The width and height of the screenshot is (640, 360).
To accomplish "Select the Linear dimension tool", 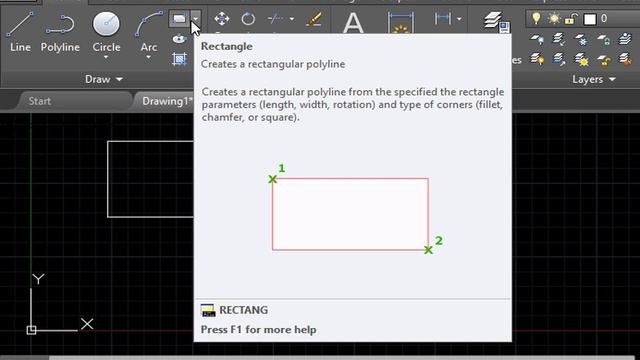I will [x=443, y=19].
